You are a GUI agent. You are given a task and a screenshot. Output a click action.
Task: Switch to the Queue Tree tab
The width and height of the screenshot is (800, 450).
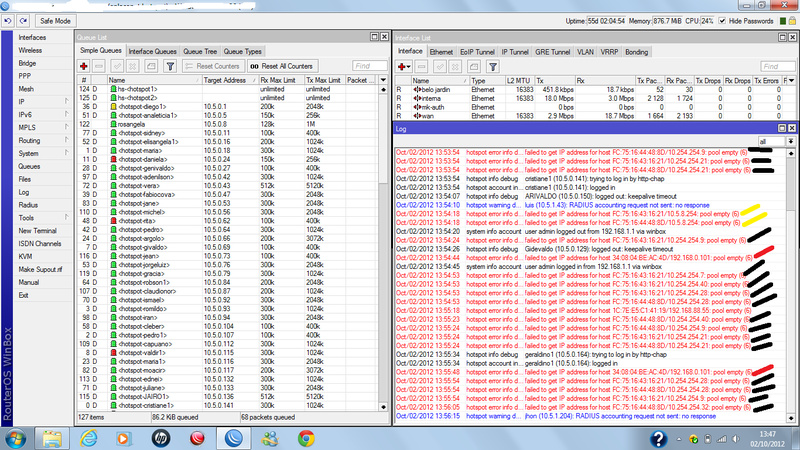[x=200, y=50]
